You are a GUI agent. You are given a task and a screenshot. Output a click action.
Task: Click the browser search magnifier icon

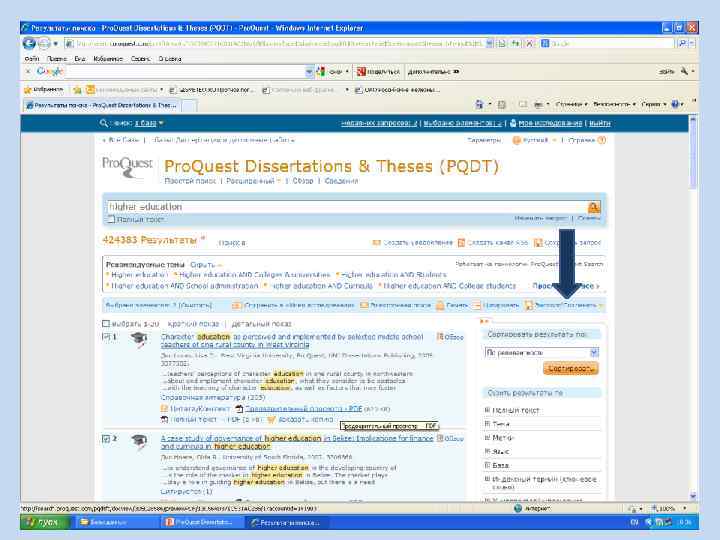pos(683,44)
